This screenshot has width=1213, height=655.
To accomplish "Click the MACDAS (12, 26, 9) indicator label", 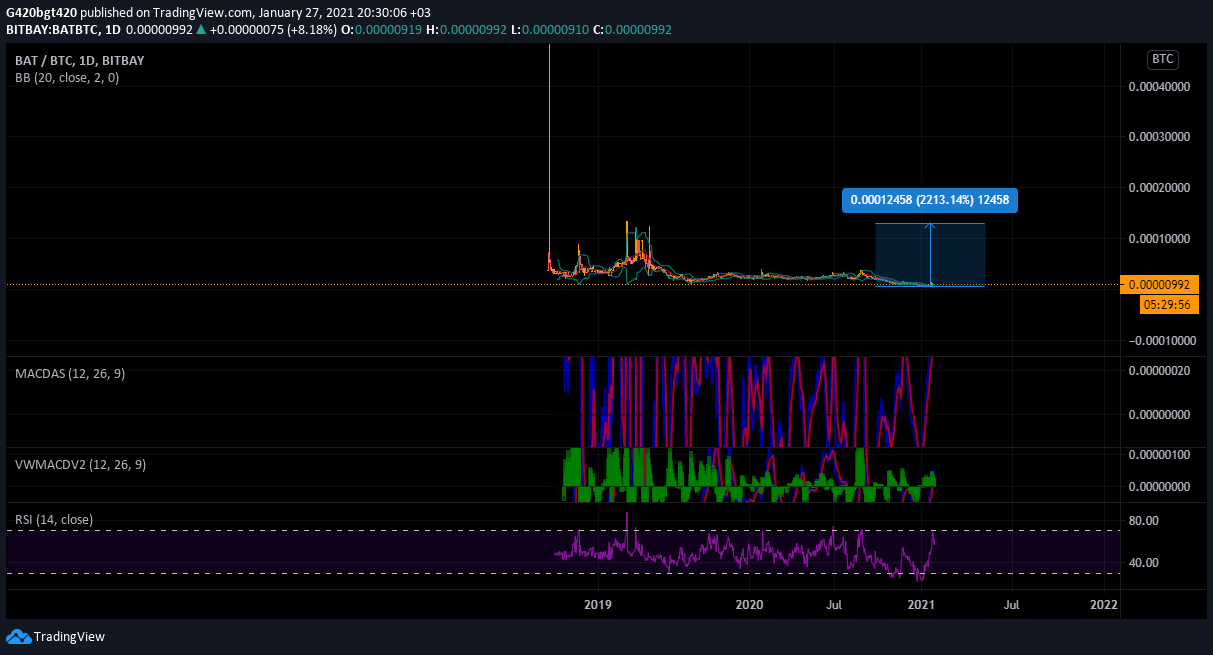I will tap(70, 373).
